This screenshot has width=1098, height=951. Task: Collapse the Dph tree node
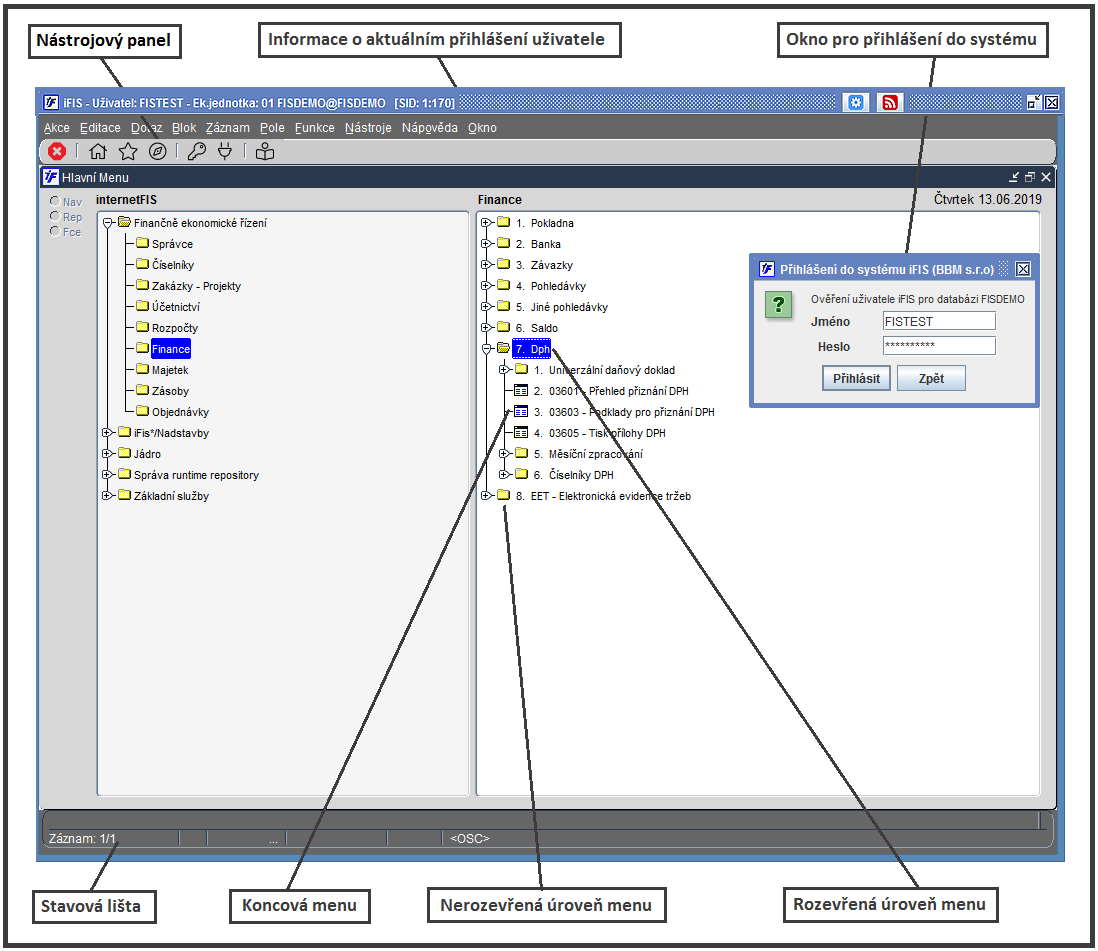pyautogui.click(x=486, y=348)
